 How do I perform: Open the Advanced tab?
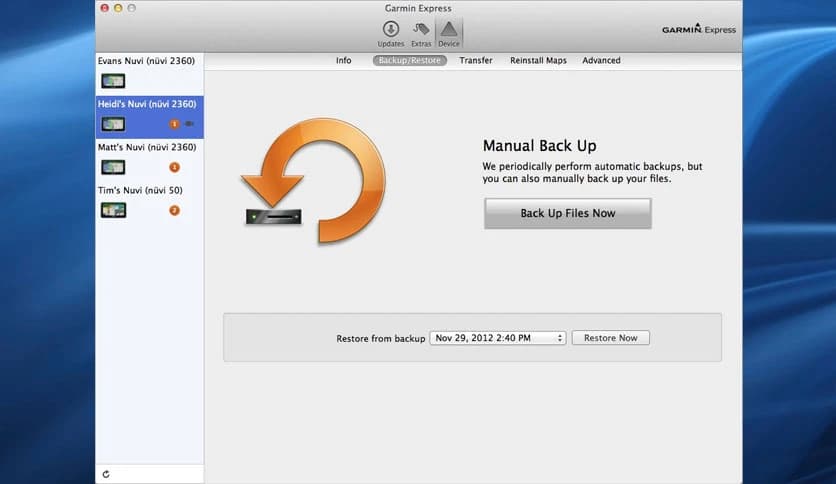tap(601, 60)
